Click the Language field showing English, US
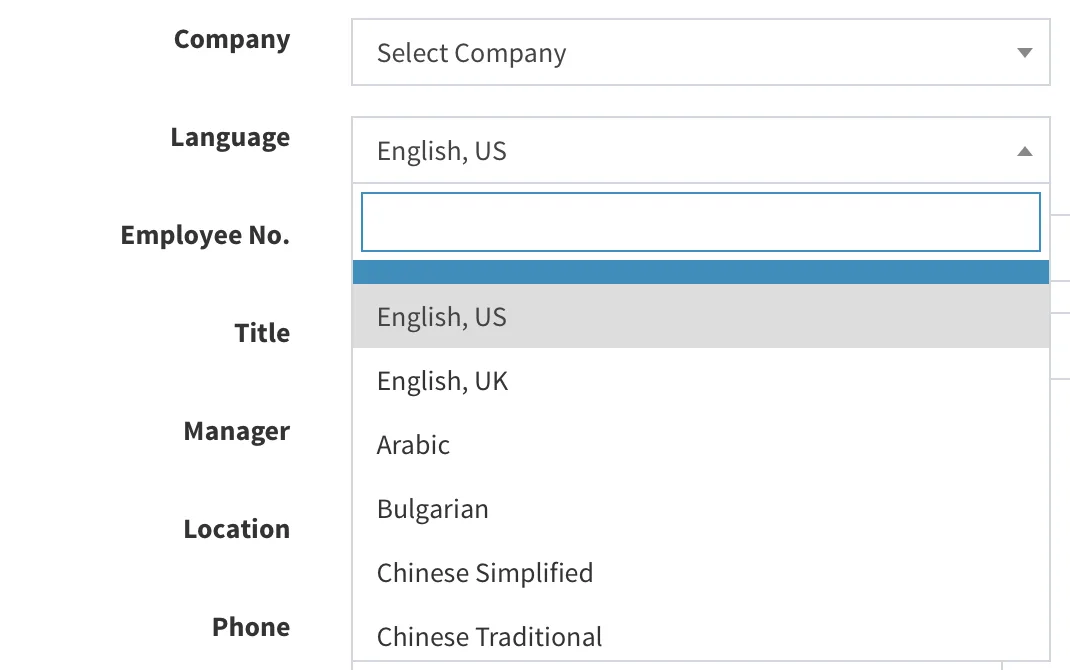This screenshot has width=1070, height=670. click(x=701, y=150)
